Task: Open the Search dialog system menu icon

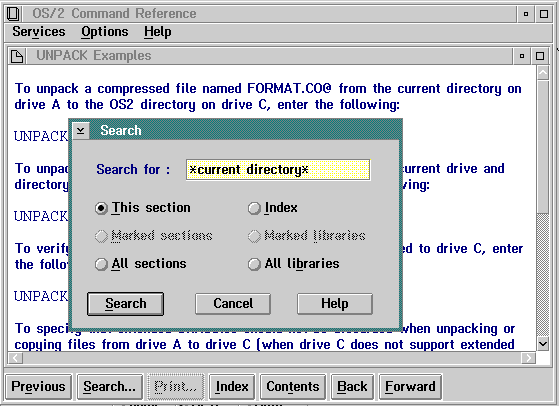Action: click(x=81, y=130)
